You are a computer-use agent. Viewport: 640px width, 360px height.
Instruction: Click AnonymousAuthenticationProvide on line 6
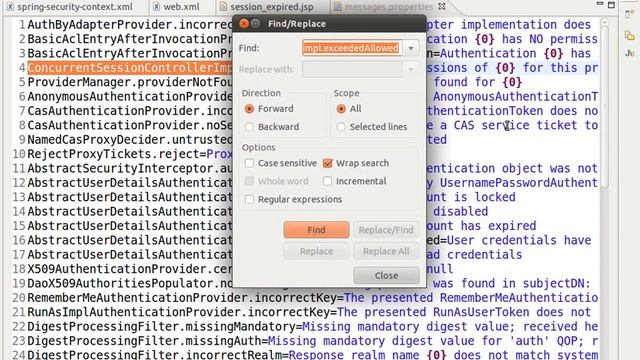129,96
